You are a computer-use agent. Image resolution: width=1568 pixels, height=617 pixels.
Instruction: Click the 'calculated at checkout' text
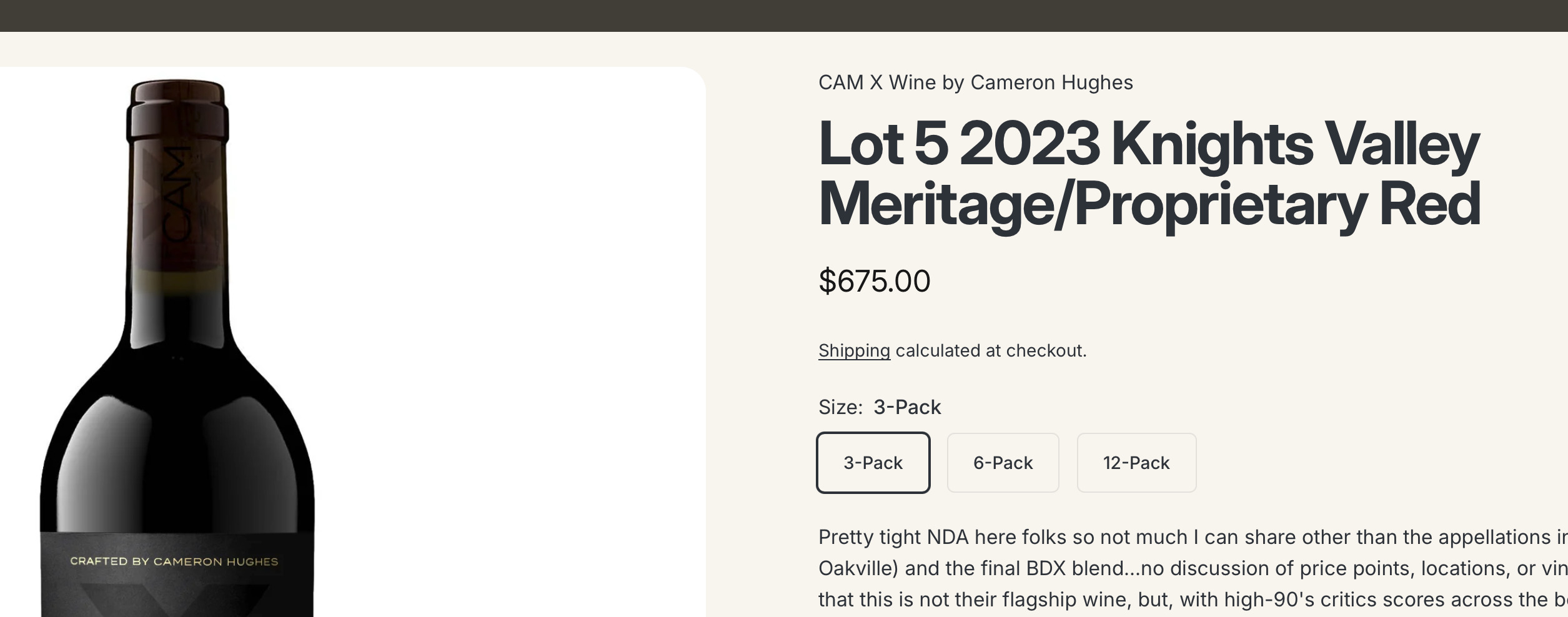coord(991,351)
